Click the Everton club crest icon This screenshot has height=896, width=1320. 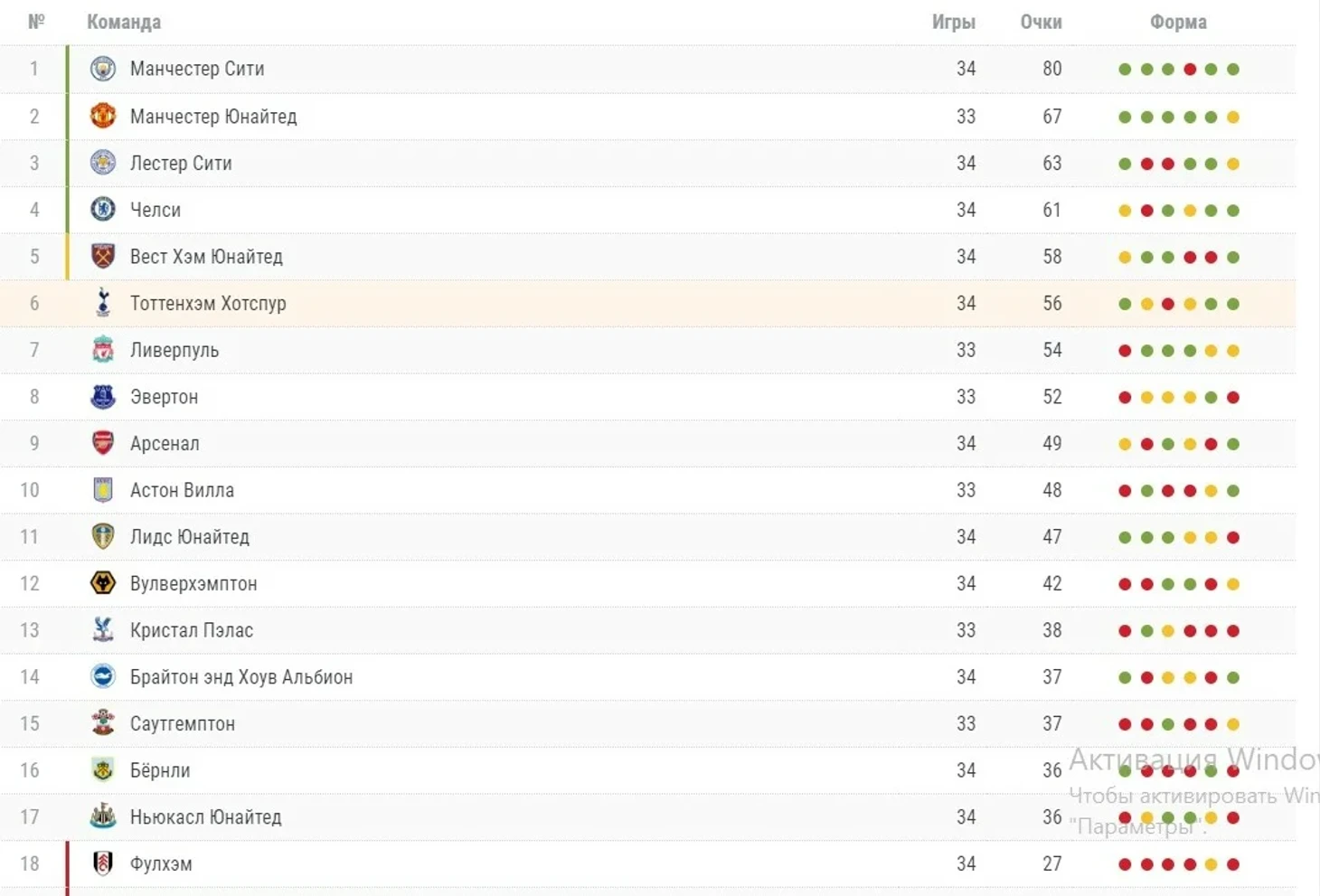tap(103, 397)
